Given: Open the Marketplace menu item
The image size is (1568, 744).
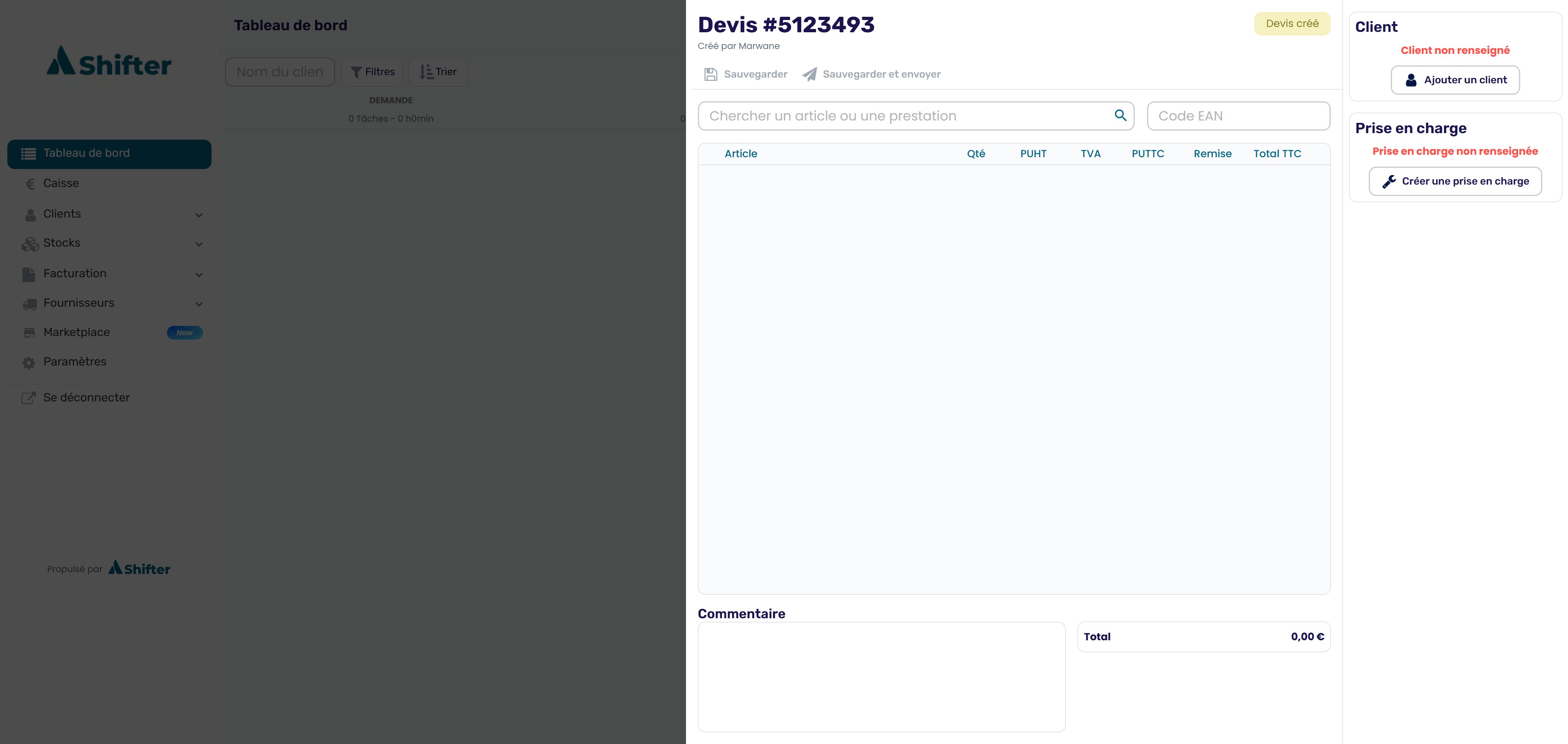Looking at the screenshot, I should click(109, 332).
